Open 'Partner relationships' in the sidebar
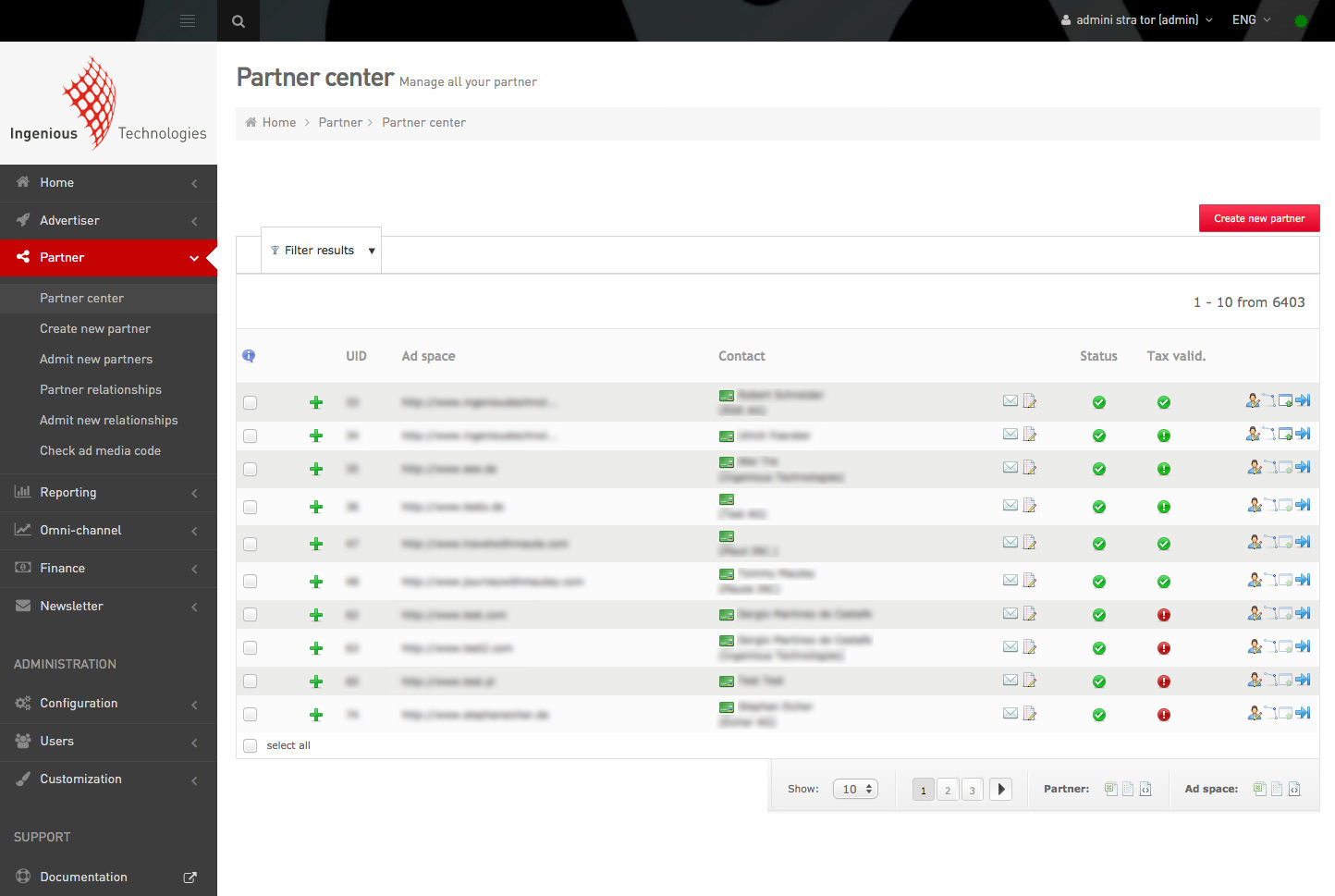 [101, 389]
